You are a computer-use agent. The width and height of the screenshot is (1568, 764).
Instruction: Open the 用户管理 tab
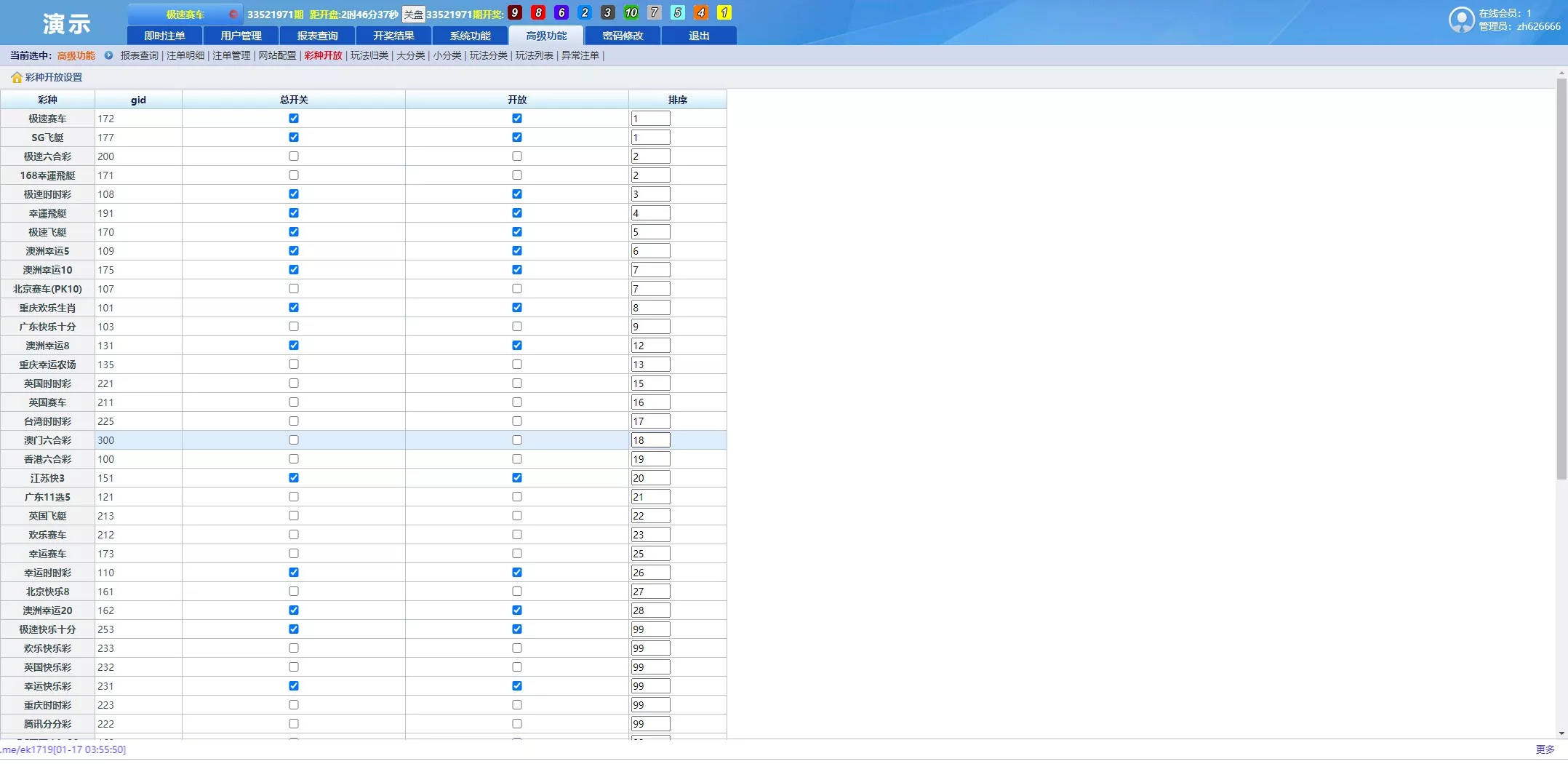(241, 36)
